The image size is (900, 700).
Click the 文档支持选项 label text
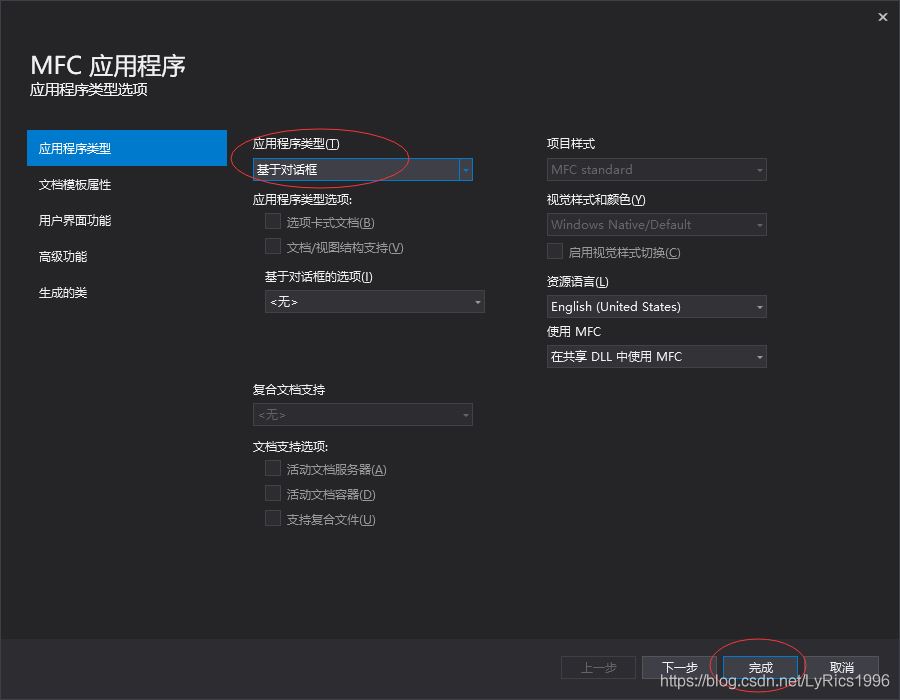[290, 446]
